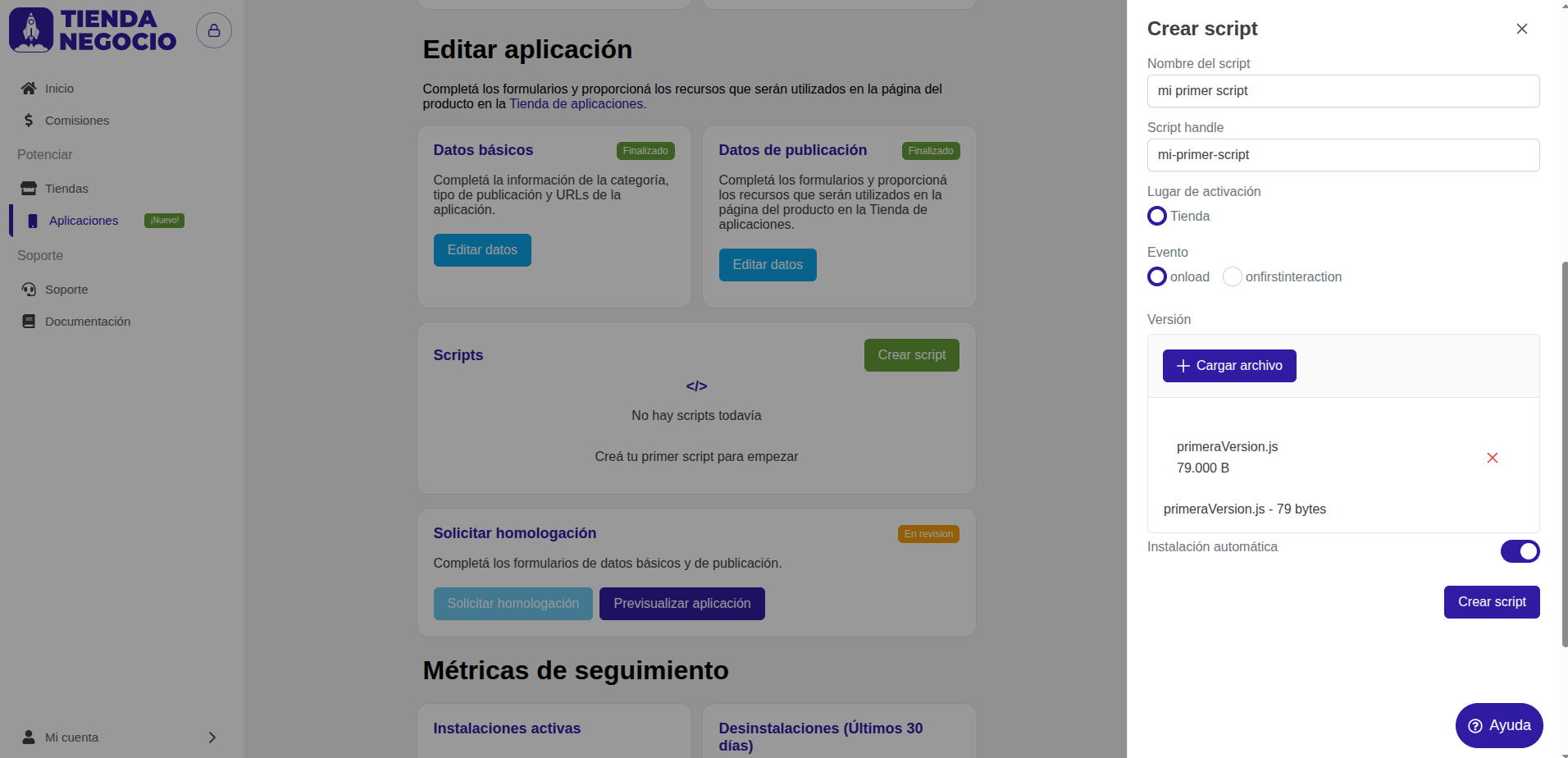Click the No hay scripts todavía text
Screen dimensions: 1568x758
point(696,416)
